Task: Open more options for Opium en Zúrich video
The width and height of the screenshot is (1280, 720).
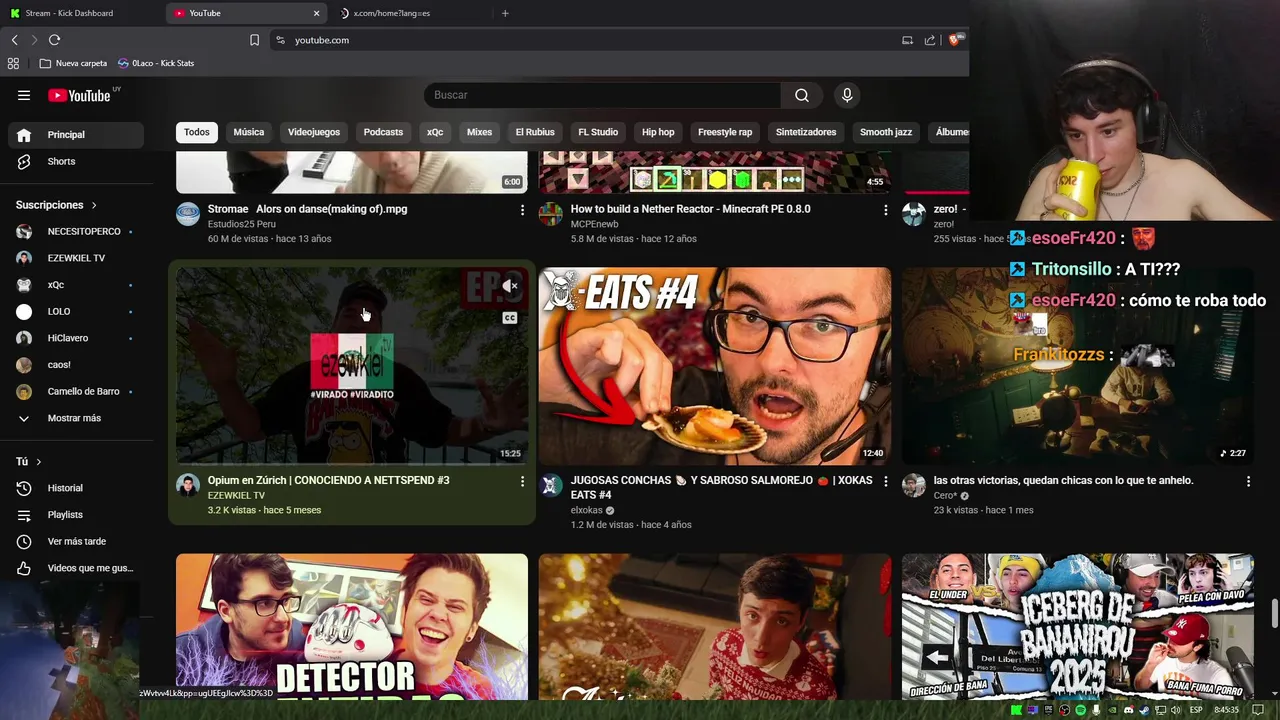Action: [522, 481]
